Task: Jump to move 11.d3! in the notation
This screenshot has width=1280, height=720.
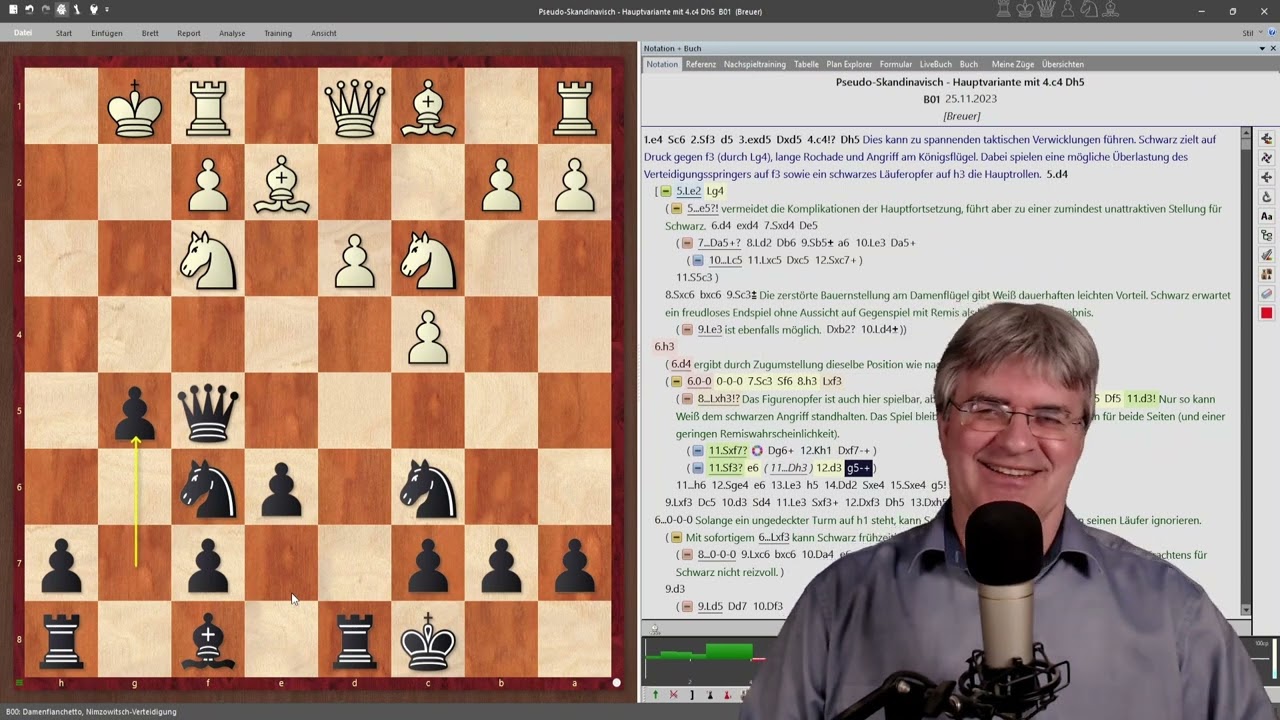Action: (x=1141, y=399)
